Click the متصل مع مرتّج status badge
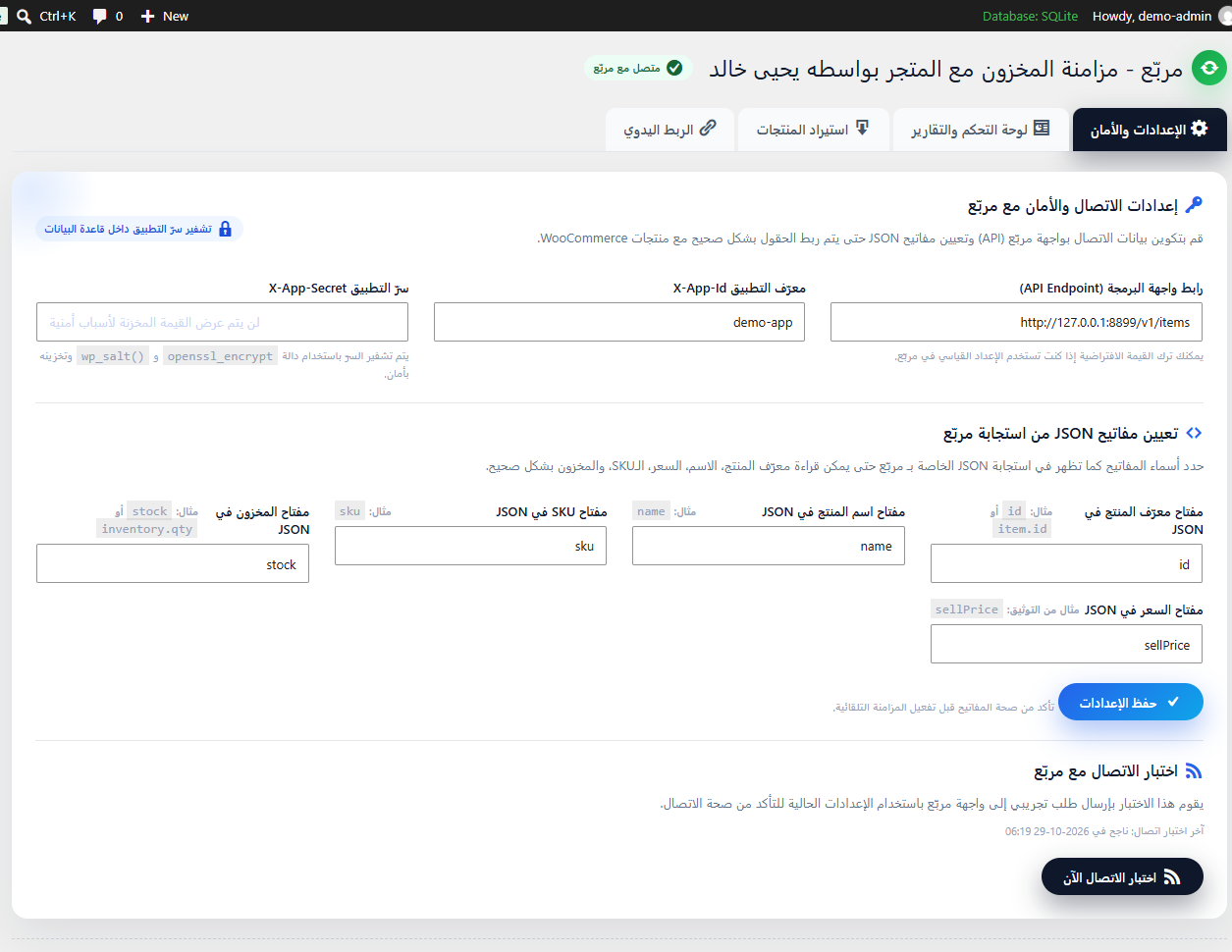The height and width of the screenshot is (952, 1232). [638, 68]
